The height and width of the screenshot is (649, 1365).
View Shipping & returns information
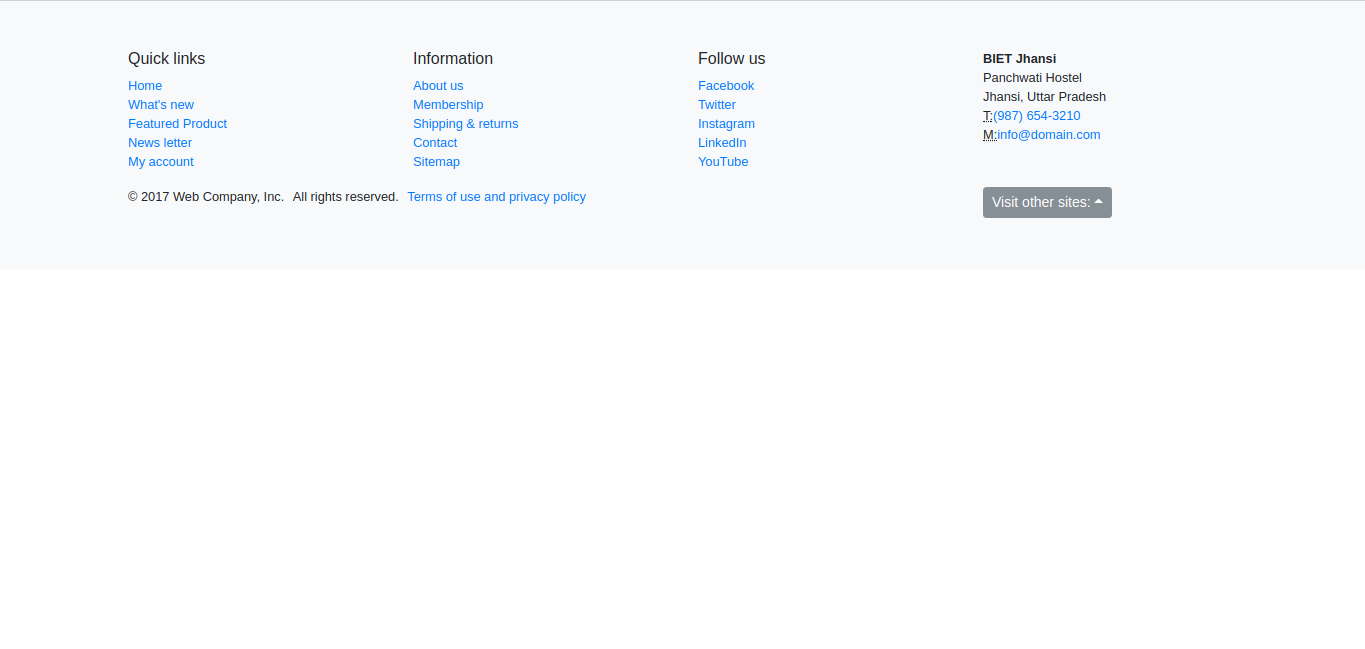click(466, 124)
